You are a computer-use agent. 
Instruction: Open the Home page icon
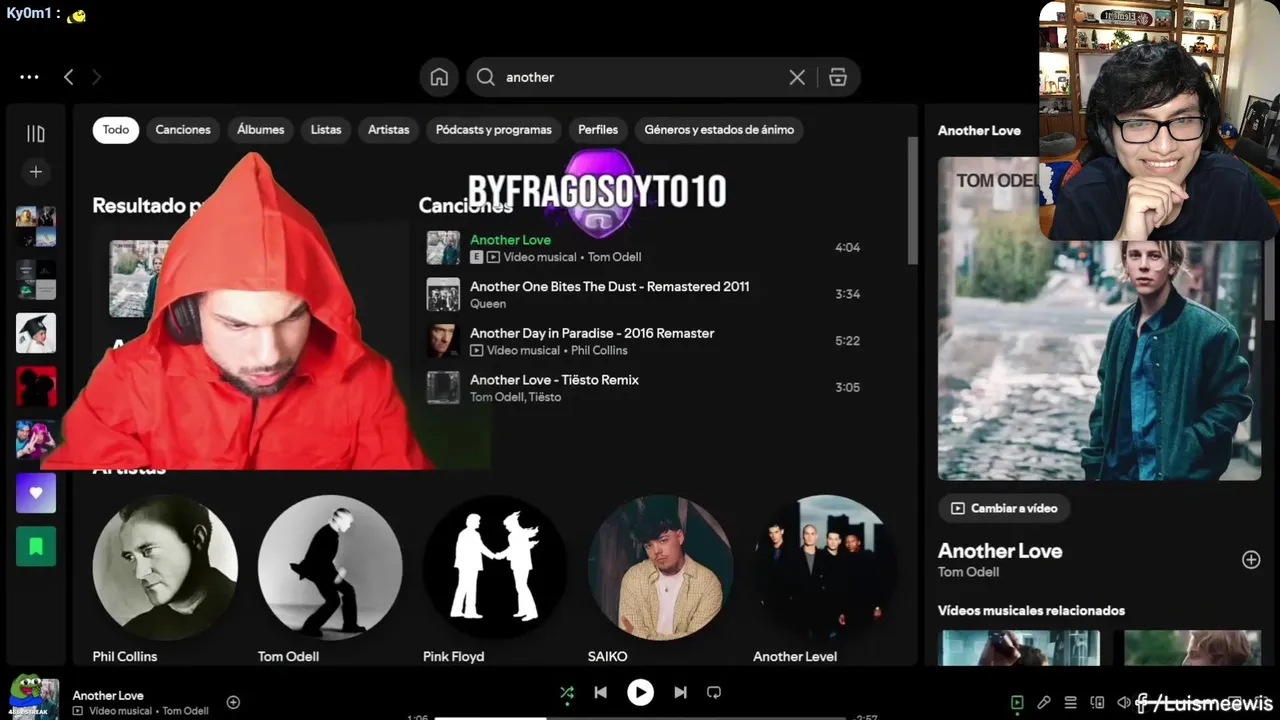click(439, 77)
